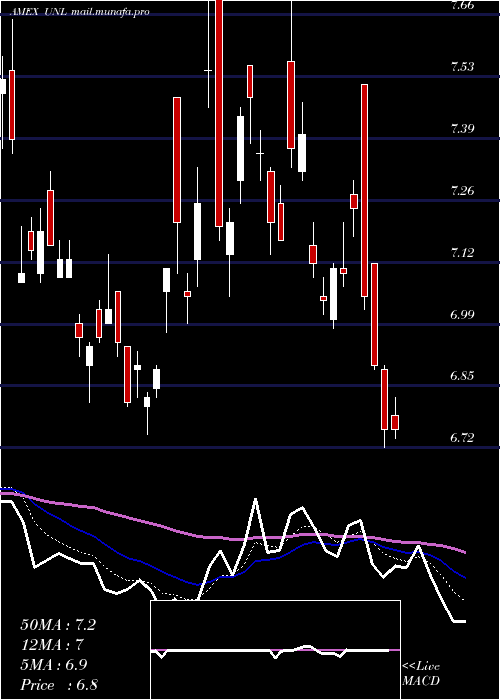Click the 50MA : 7.2 readout

pos(58,625)
